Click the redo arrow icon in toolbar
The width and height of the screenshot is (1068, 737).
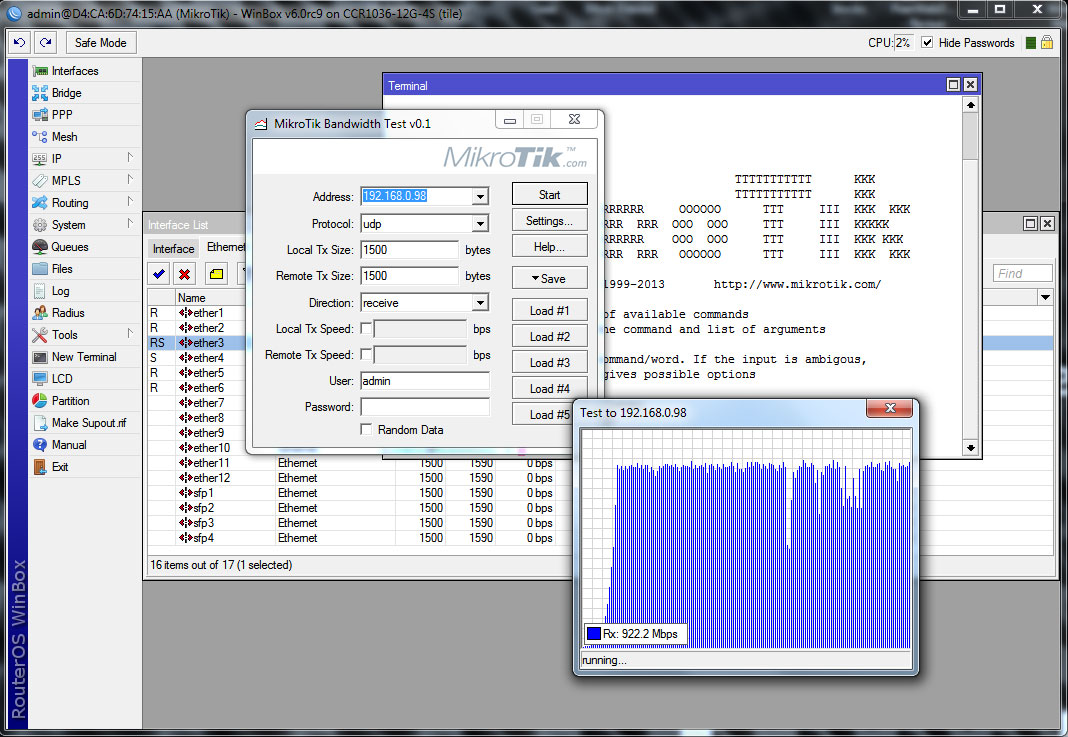(45, 43)
